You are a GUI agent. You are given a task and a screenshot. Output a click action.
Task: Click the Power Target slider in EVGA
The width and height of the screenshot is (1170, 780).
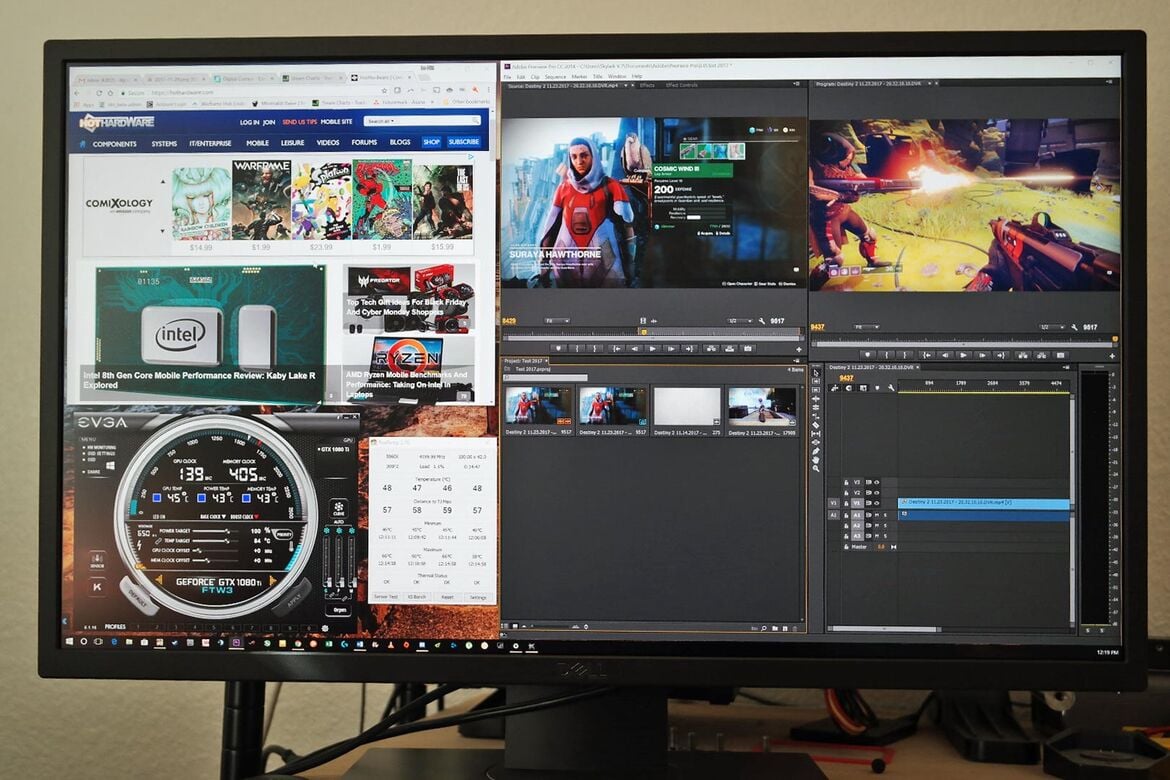(x=216, y=531)
